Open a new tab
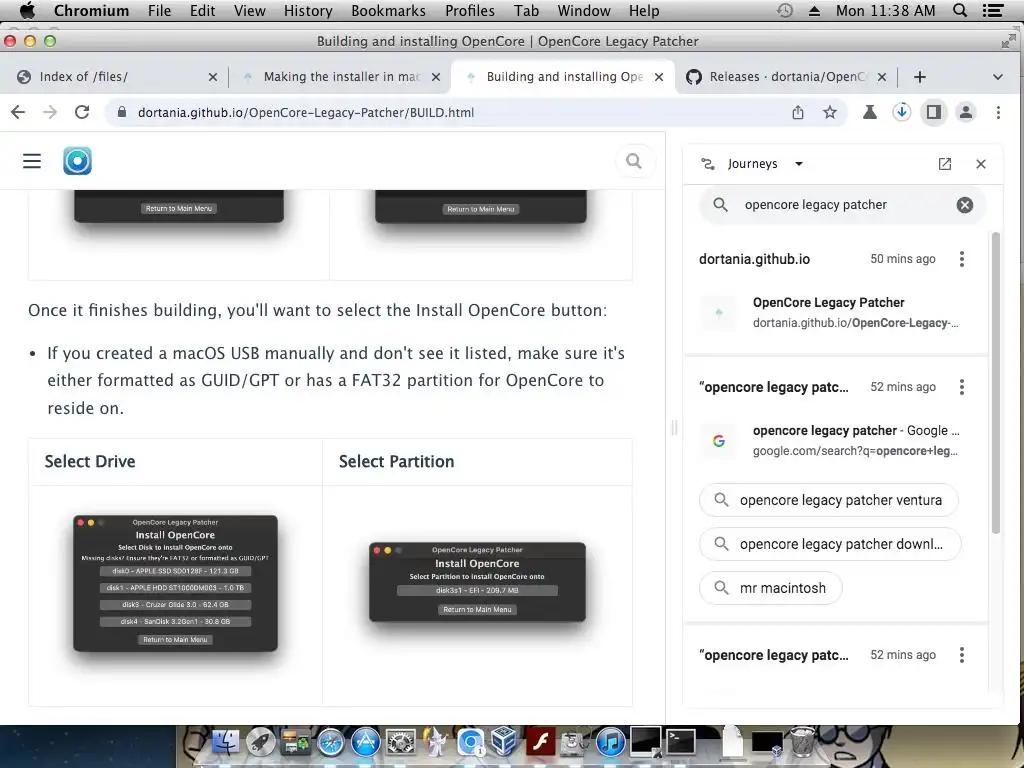 [920, 77]
